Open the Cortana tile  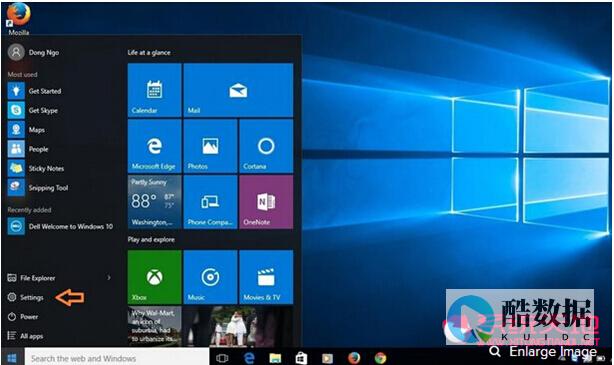click(x=266, y=146)
